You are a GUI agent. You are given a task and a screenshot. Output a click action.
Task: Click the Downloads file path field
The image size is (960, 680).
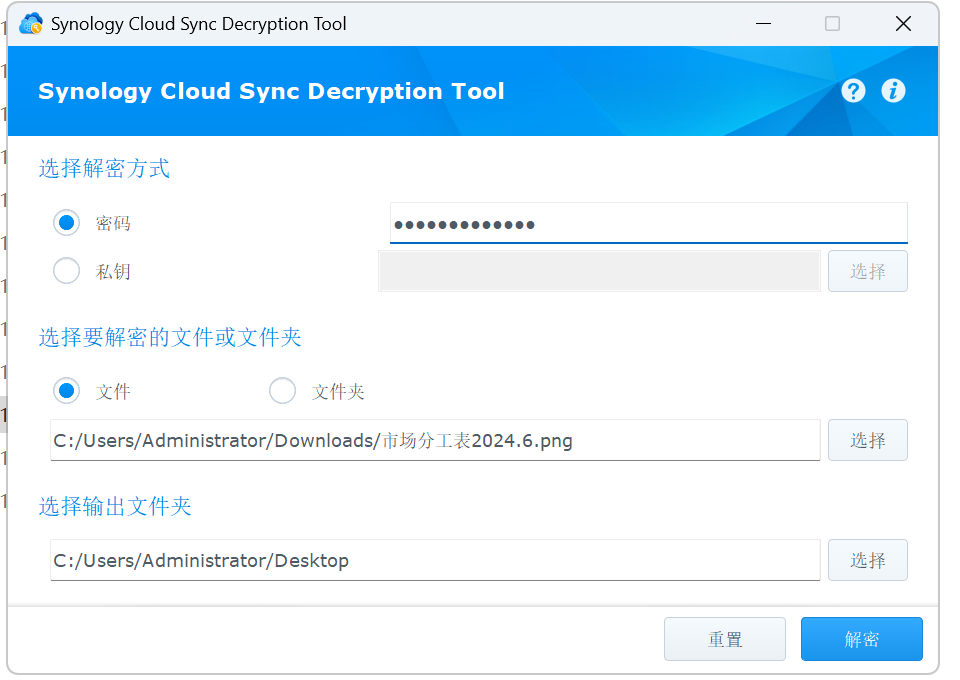(435, 440)
